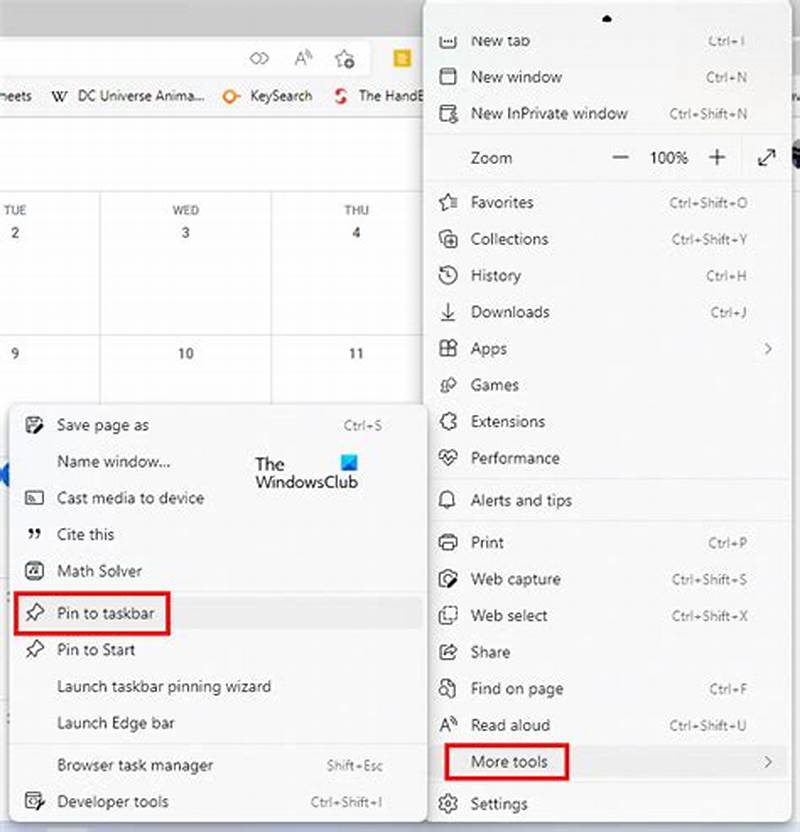Increase zoom with the plus control
This screenshot has height=832, width=800.
[716, 157]
